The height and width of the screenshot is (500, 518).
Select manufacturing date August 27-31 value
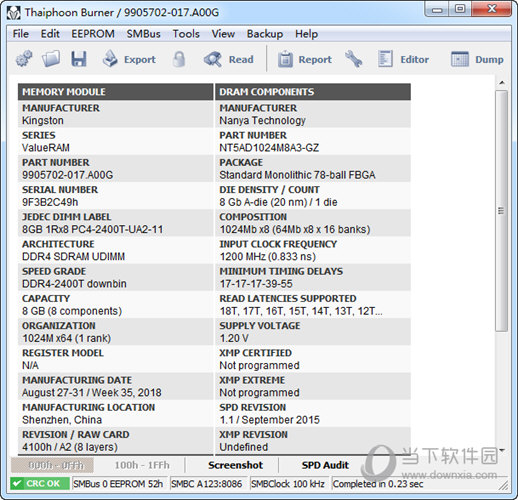(92, 393)
